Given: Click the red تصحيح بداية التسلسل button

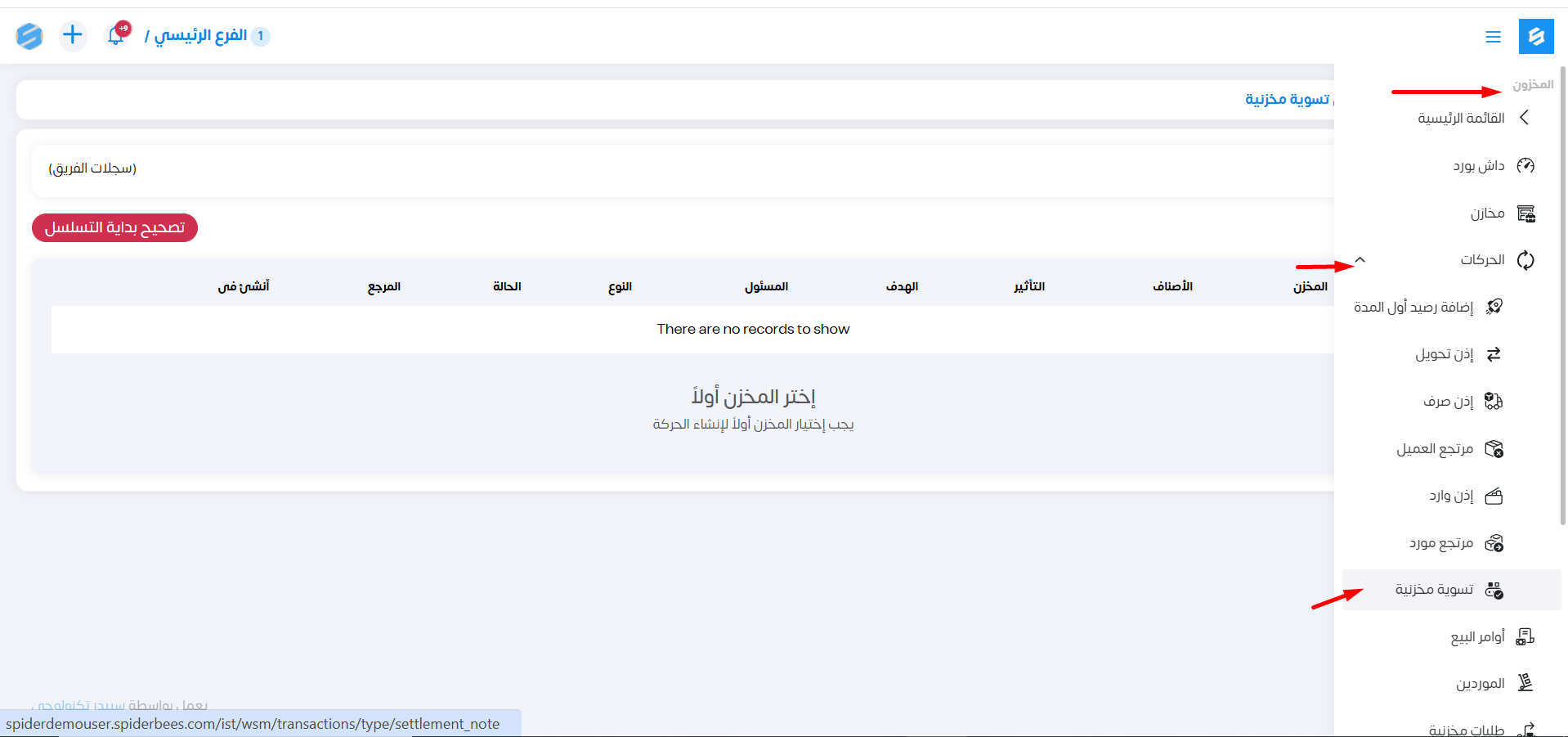Looking at the screenshot, I should click(114, 227).
